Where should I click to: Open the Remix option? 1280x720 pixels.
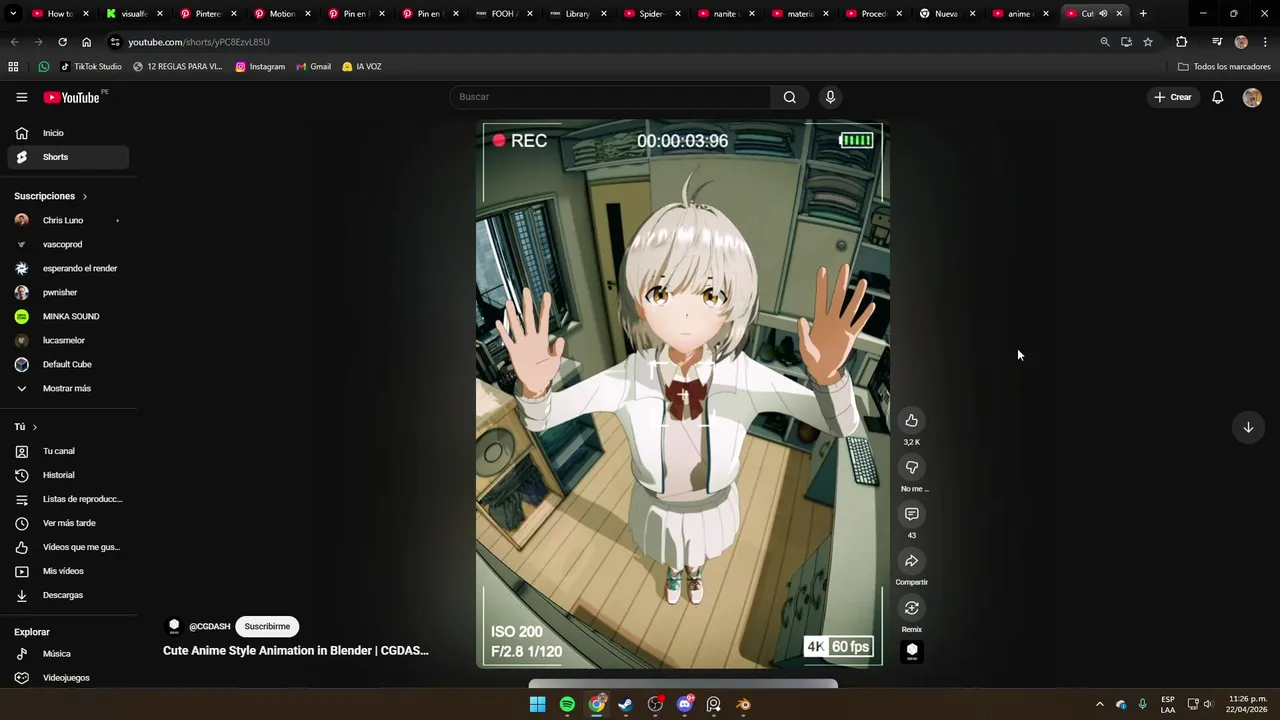pos(911,608)
